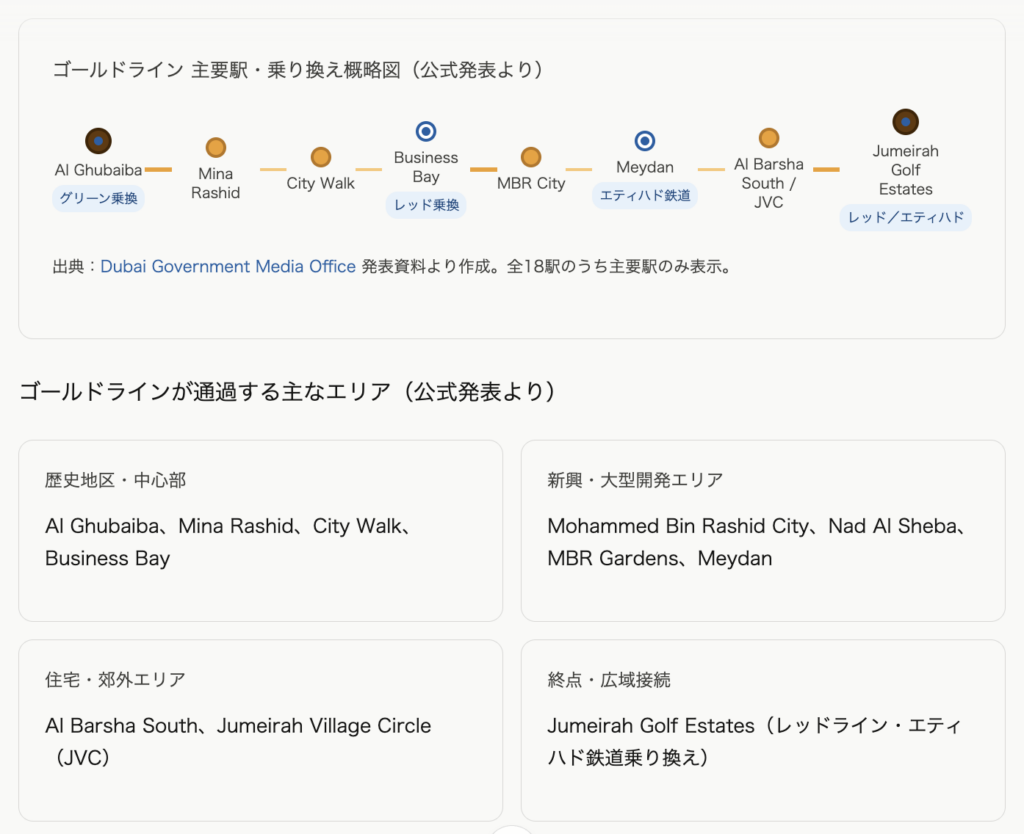Select the エティハド鉄道 badge under Meydan

click(x=645, y=195)
